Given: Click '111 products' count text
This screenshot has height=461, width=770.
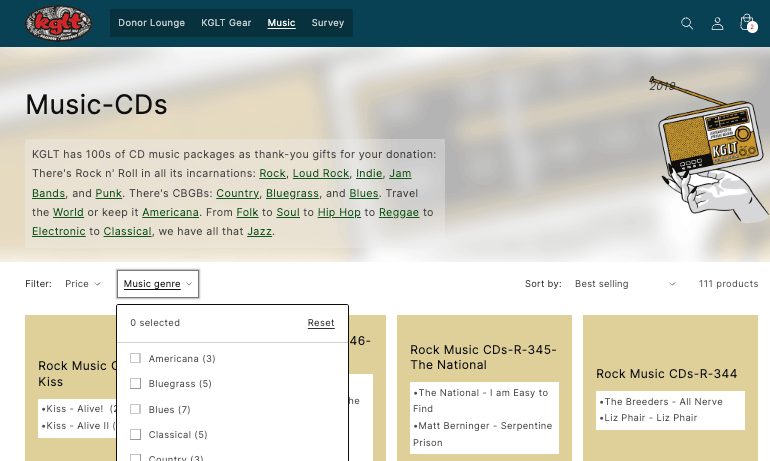Looking at the screenshot, I should coord(728,284).
